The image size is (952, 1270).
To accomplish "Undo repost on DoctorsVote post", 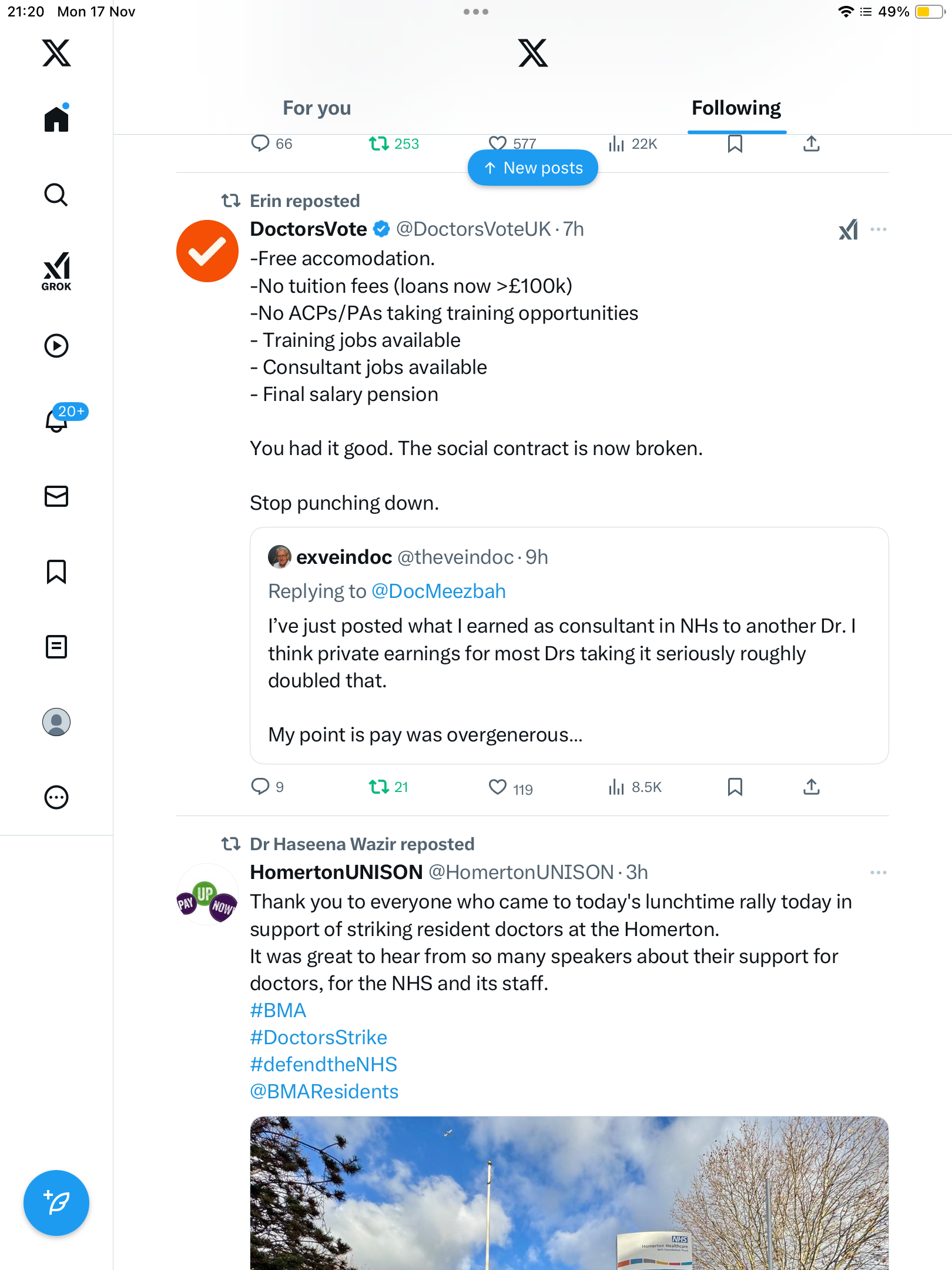I will [379, 787].
